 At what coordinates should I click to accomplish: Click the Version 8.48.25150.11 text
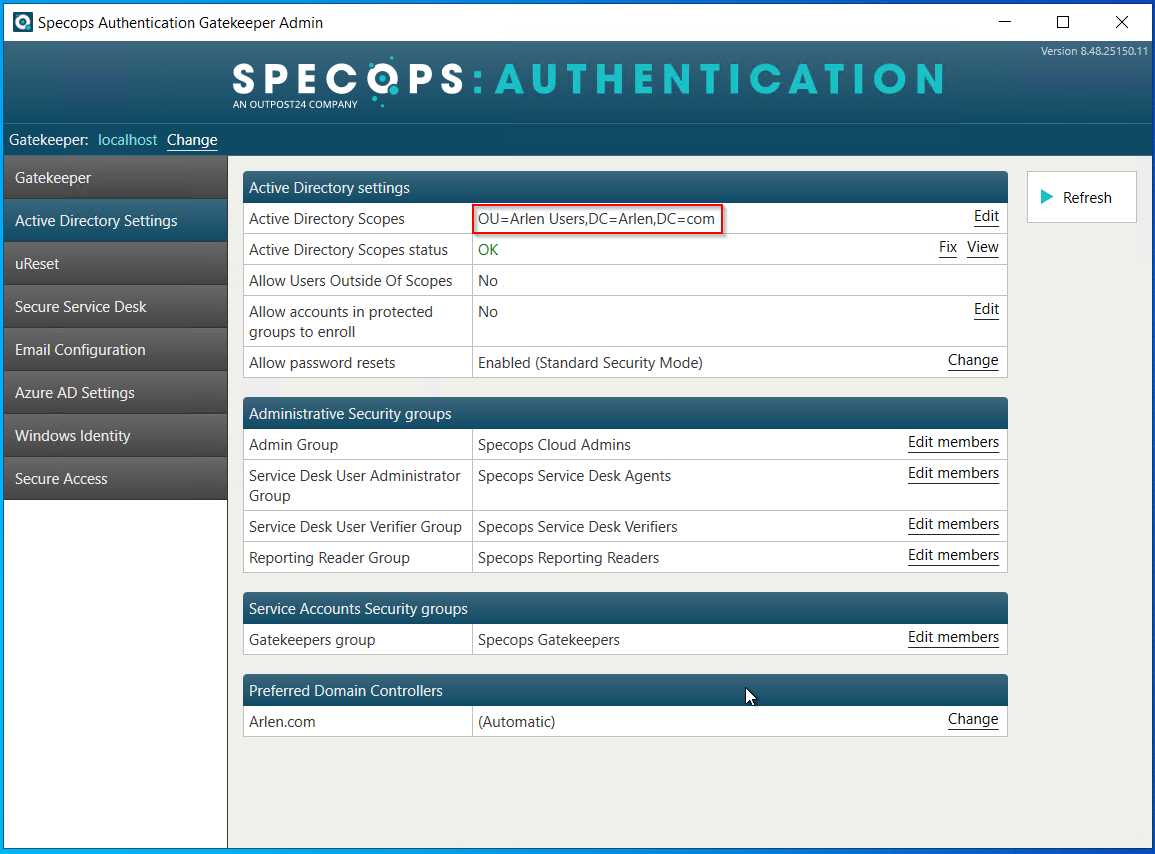pos(1094,51)
